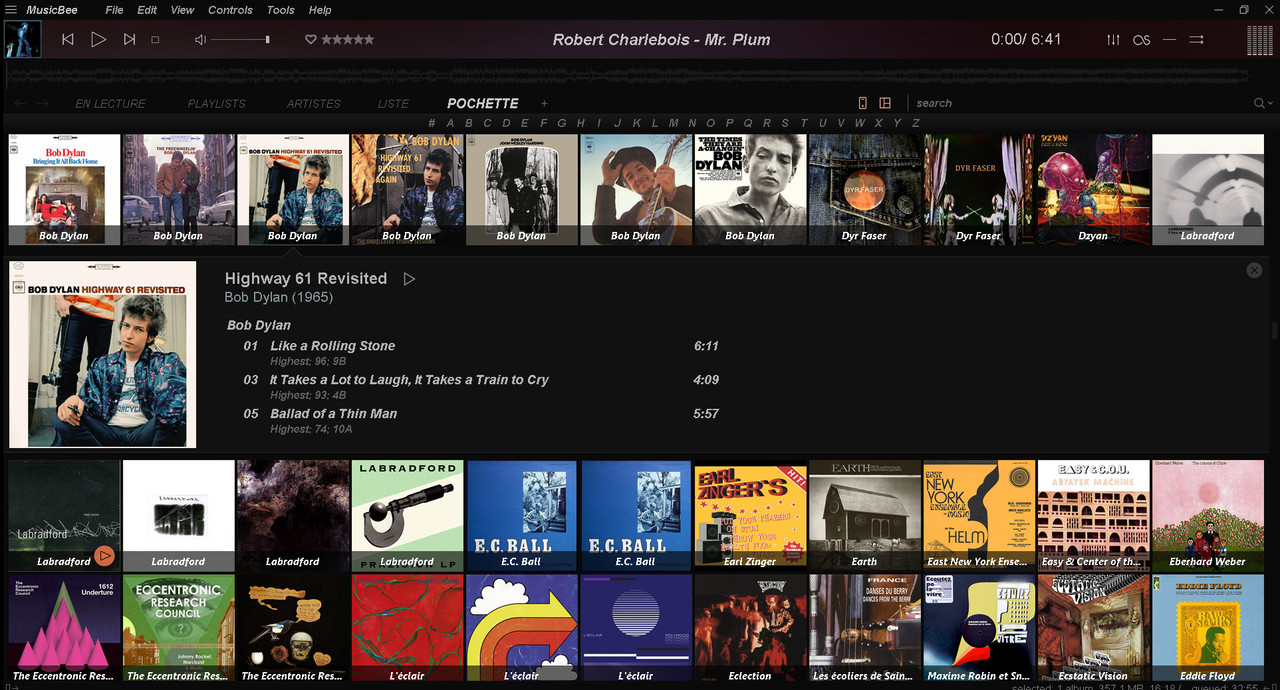Close the album detail panel
The image size is (1280, 690).
[1254, 270]
